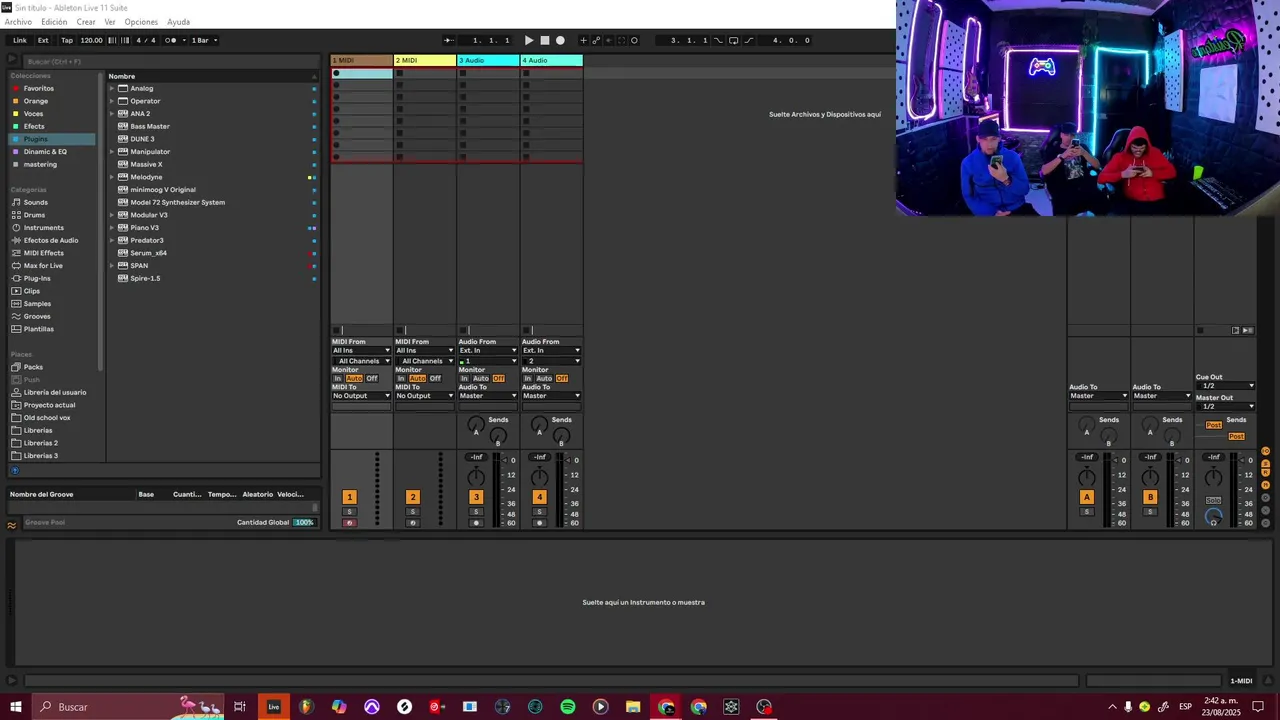Select Favoritos collection in browser

tap(39, 88)
